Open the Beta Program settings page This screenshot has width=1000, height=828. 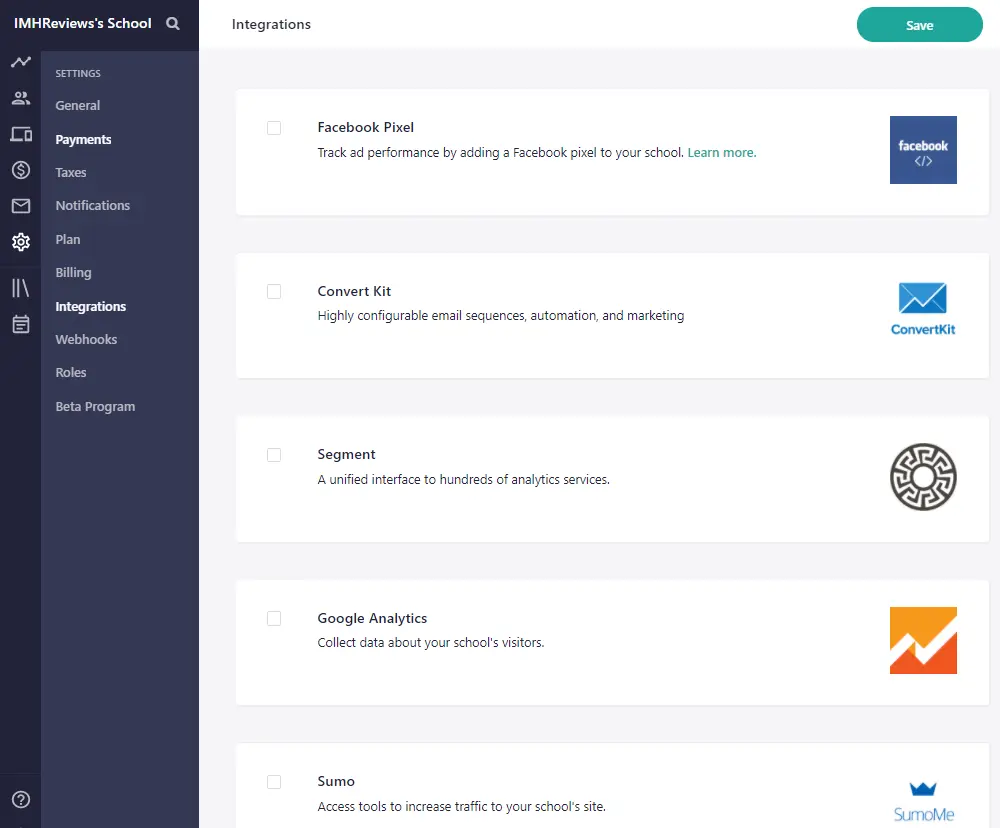pyautogui.click(x=95, y=407)
